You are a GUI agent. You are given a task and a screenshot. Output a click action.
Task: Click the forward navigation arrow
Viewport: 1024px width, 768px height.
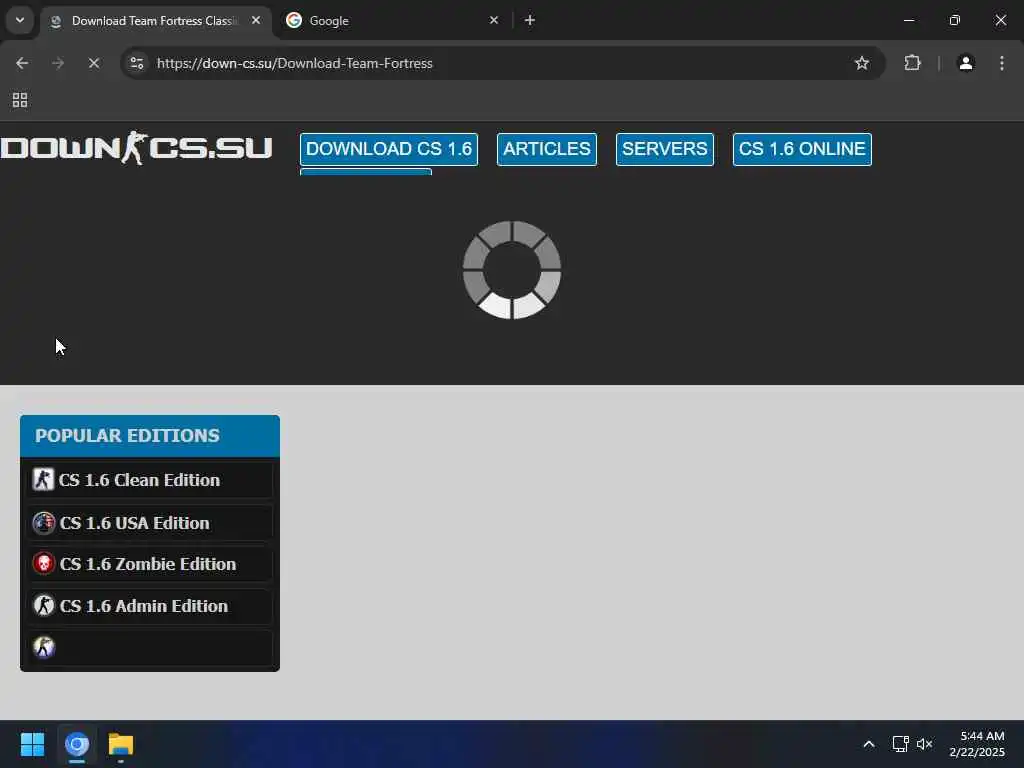(x=58, y=63)
